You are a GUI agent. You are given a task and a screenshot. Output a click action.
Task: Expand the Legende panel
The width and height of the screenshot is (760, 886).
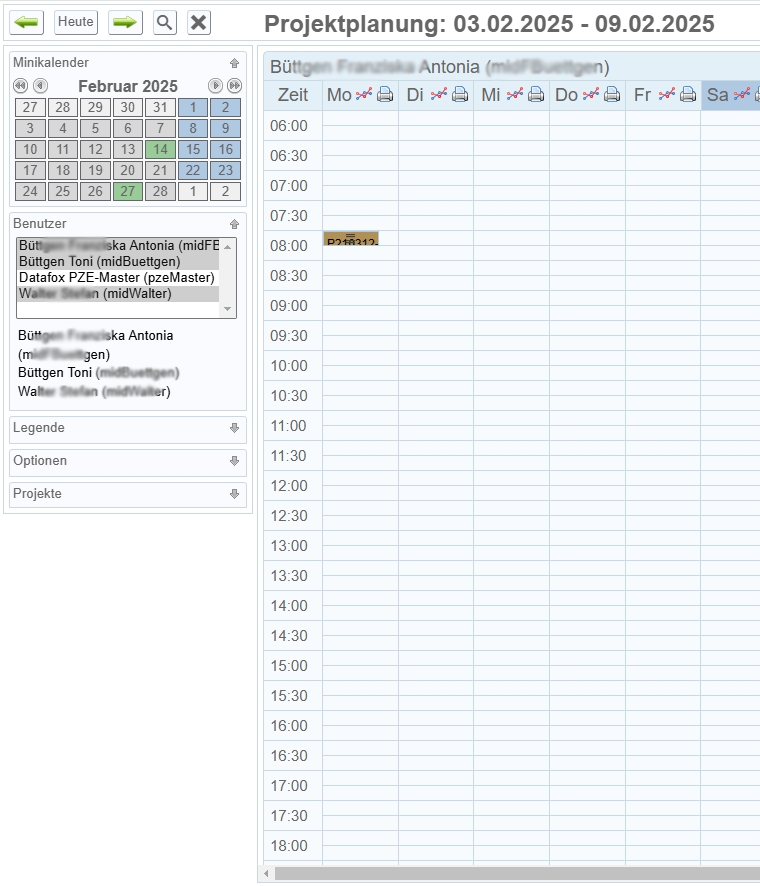234,428
